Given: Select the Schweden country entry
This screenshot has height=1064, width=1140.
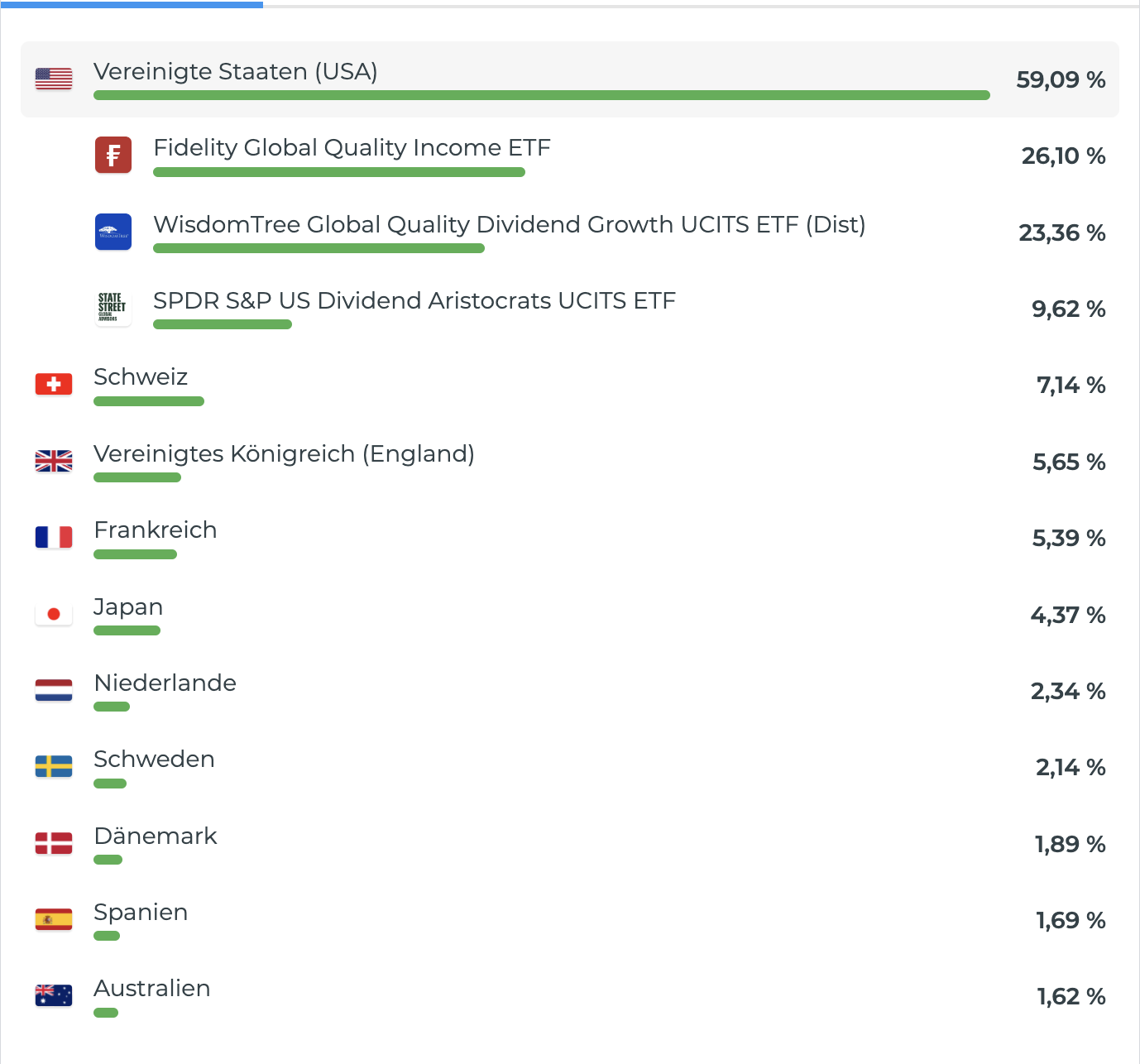Looking at the screenshot, I should pos(154,760).
